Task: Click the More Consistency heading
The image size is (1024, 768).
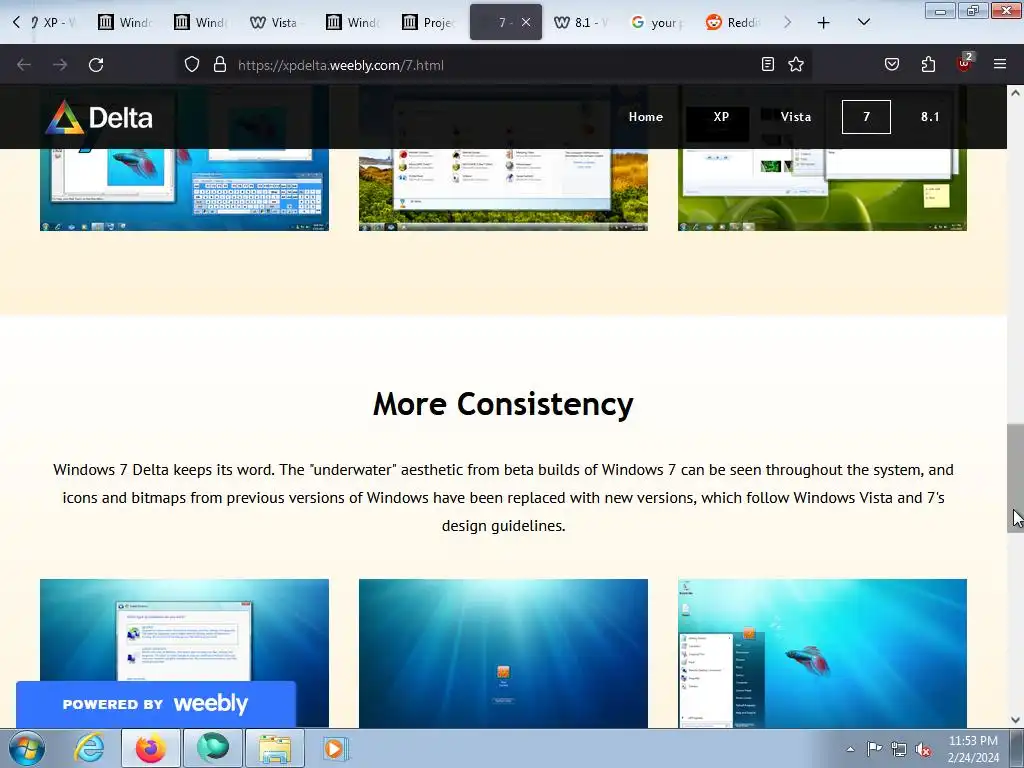Action: click(x=503, y=404)
